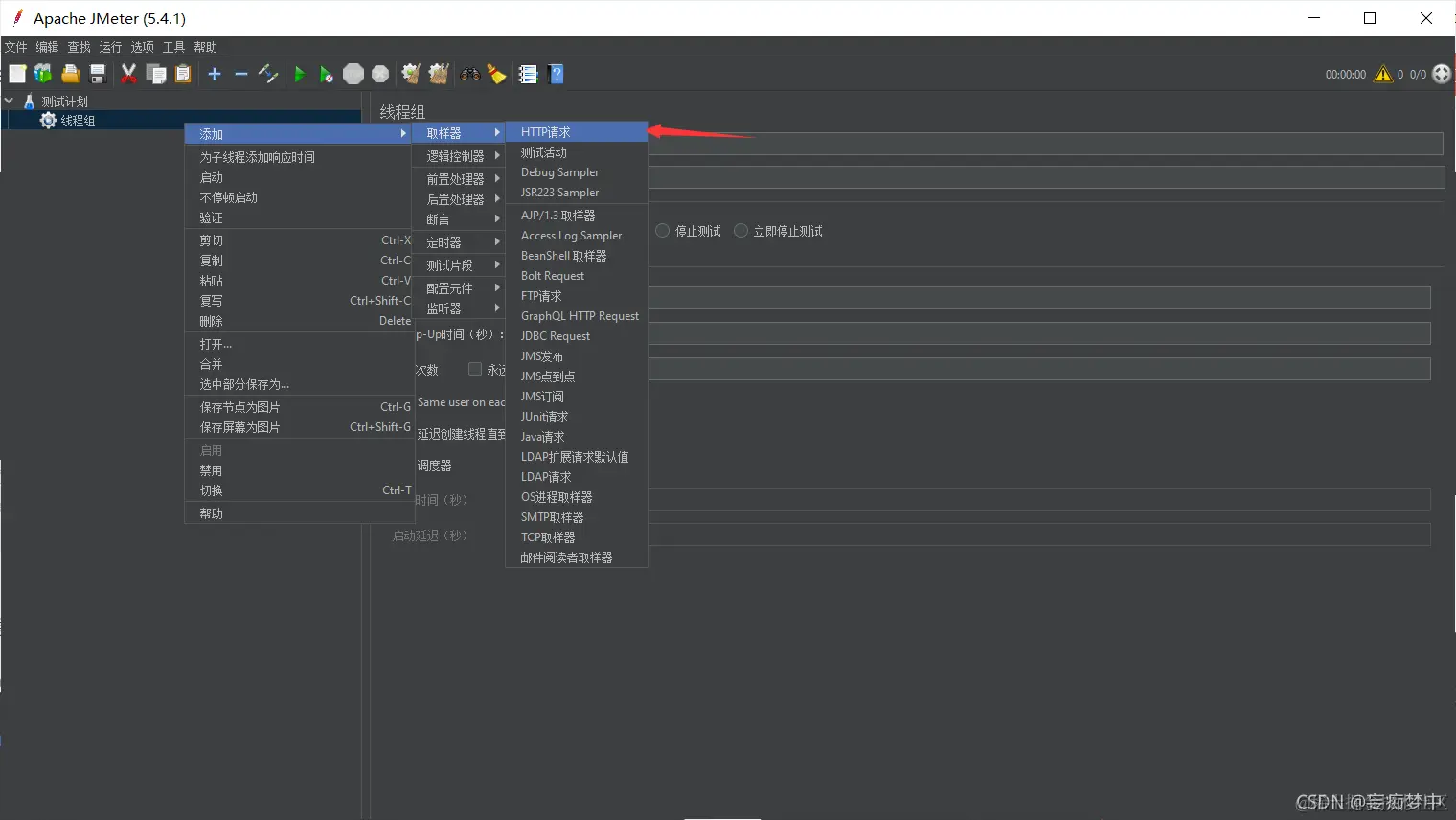Screen dimensions: 1456x820
Task: Click 不停顿启动 in context menu
Action: click(298, 197)
